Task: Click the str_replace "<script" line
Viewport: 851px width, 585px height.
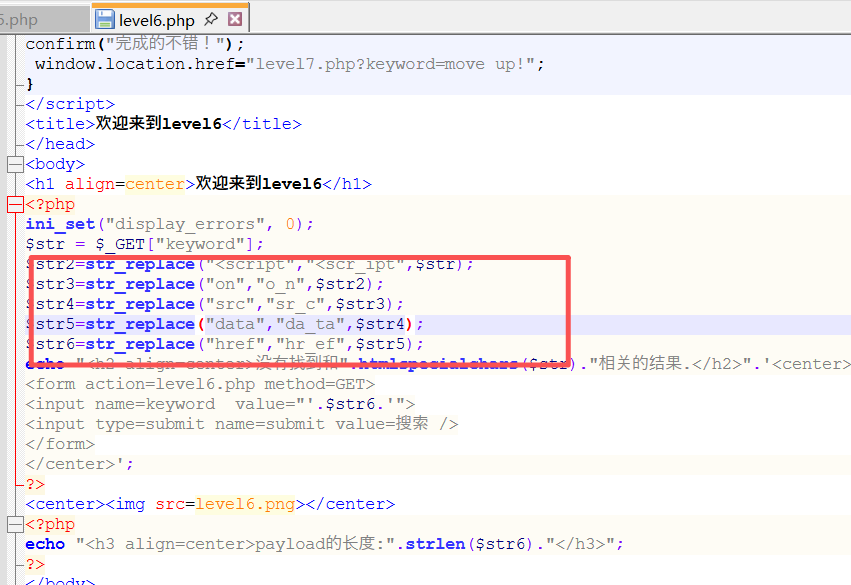Action: pos(250,264)
